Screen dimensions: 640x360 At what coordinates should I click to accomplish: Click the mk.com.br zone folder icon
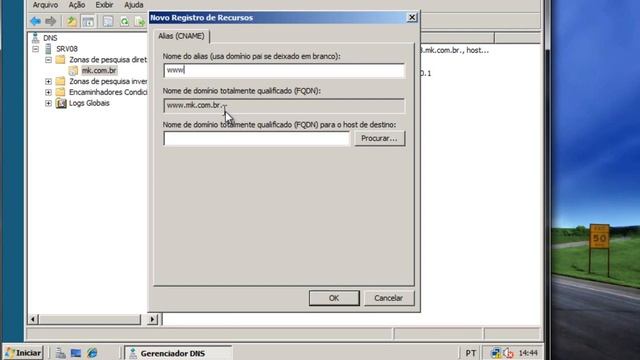[x=73, y=71]
